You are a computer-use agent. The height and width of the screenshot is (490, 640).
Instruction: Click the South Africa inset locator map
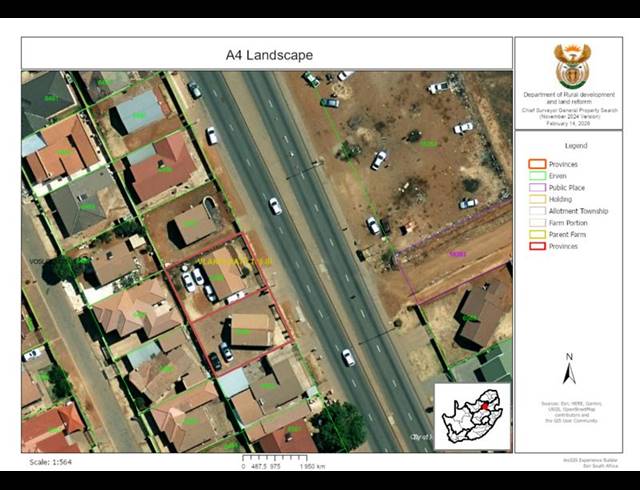click(472, 417)
